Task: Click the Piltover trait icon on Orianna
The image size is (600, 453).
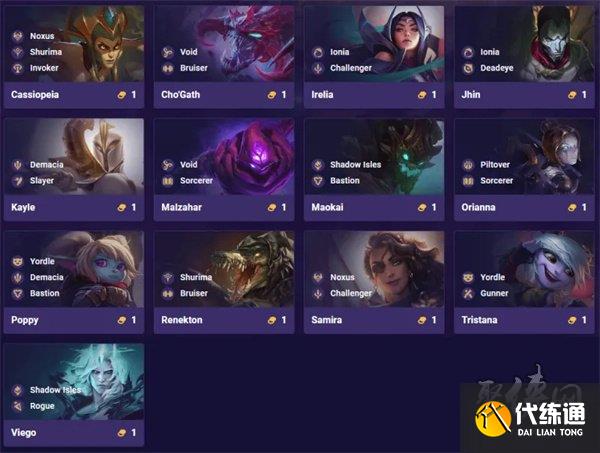Action: [x=468, y=165]
